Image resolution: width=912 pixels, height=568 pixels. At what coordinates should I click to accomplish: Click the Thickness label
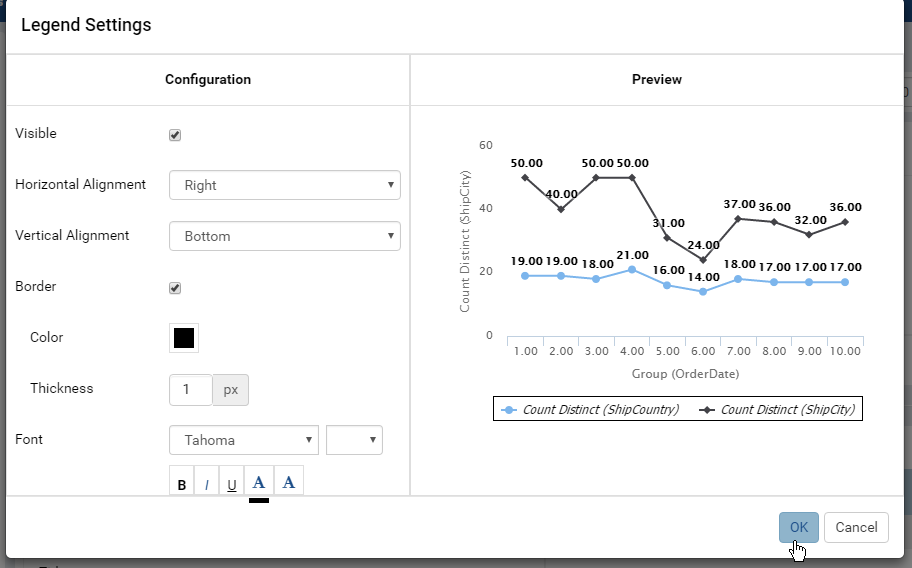point(62,388)
